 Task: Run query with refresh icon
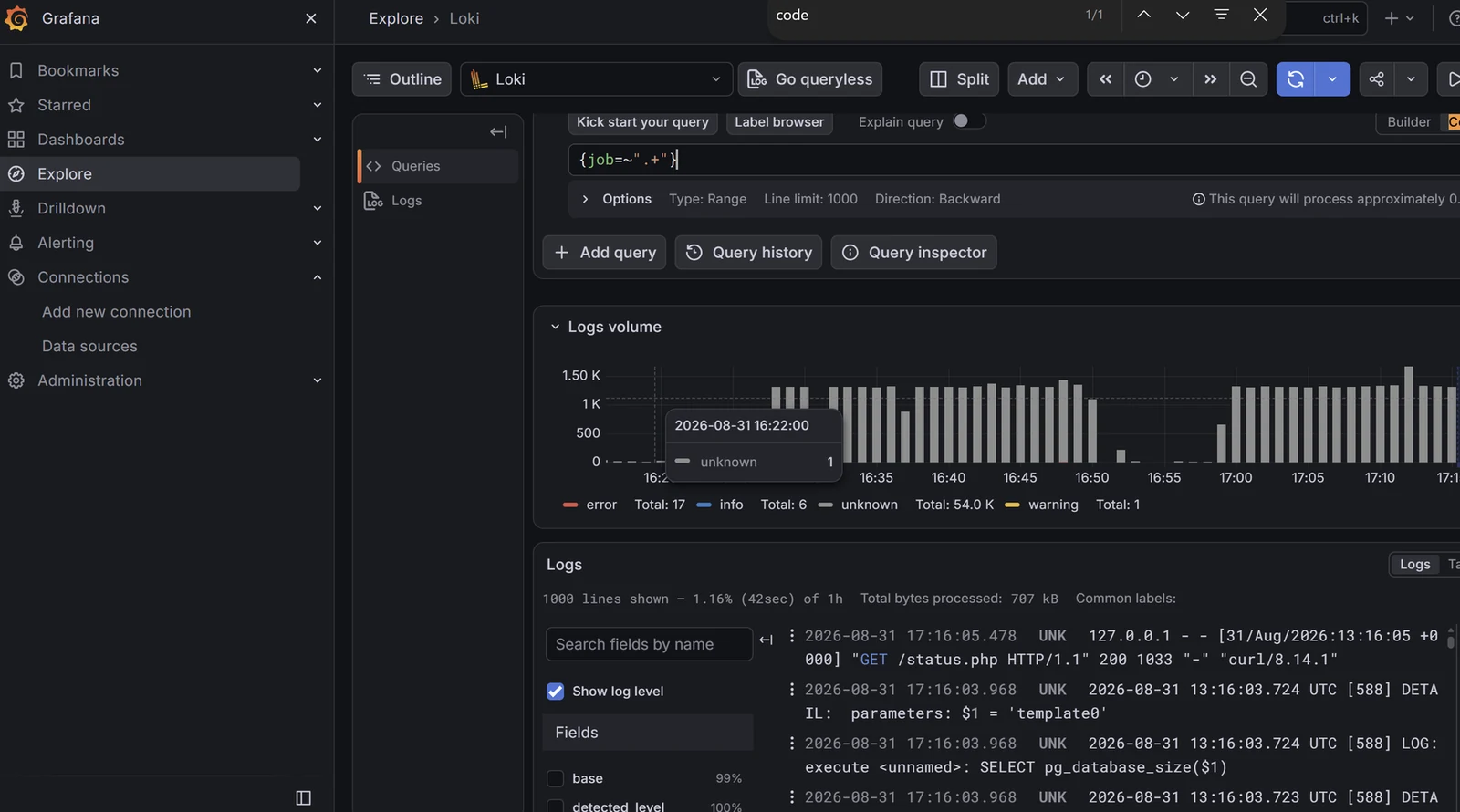(1296, 79)
